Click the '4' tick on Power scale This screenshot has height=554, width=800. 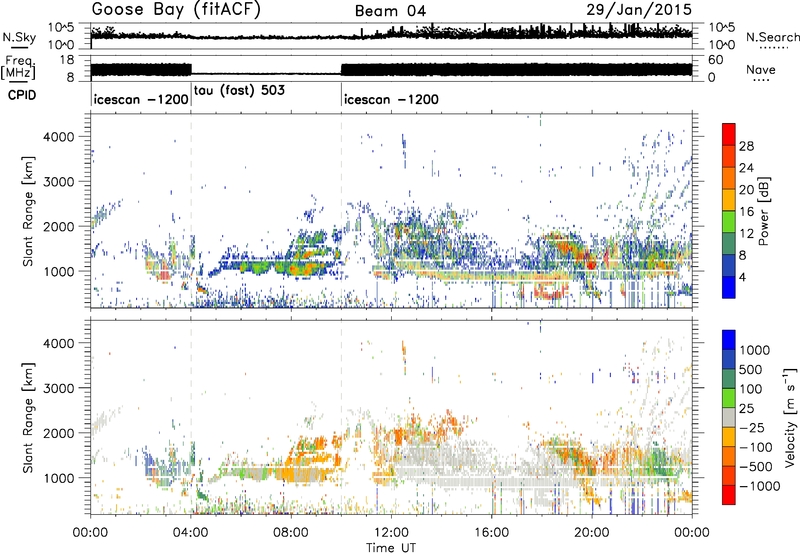coord(742,277)
